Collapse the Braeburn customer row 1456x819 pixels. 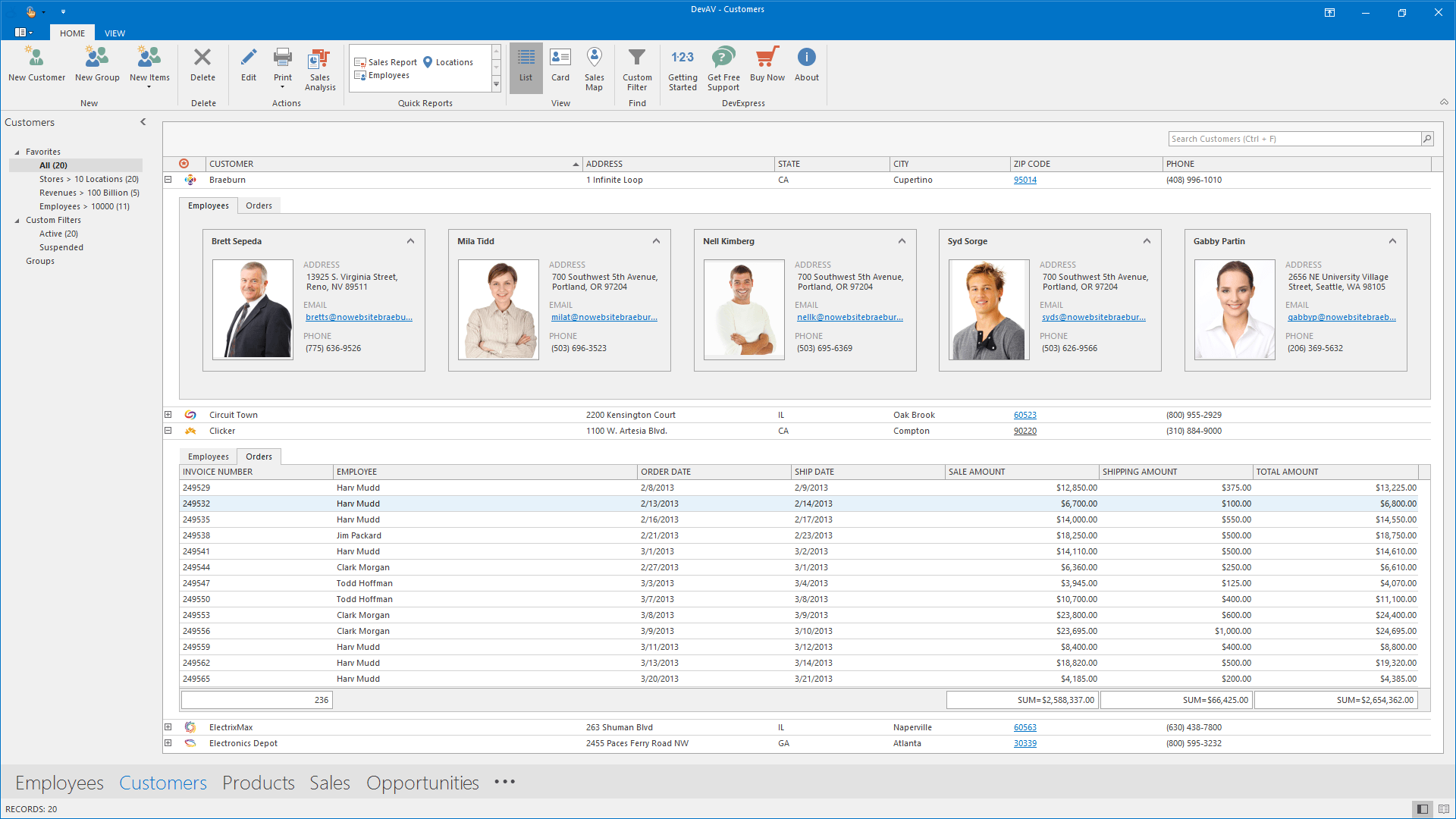168,180
